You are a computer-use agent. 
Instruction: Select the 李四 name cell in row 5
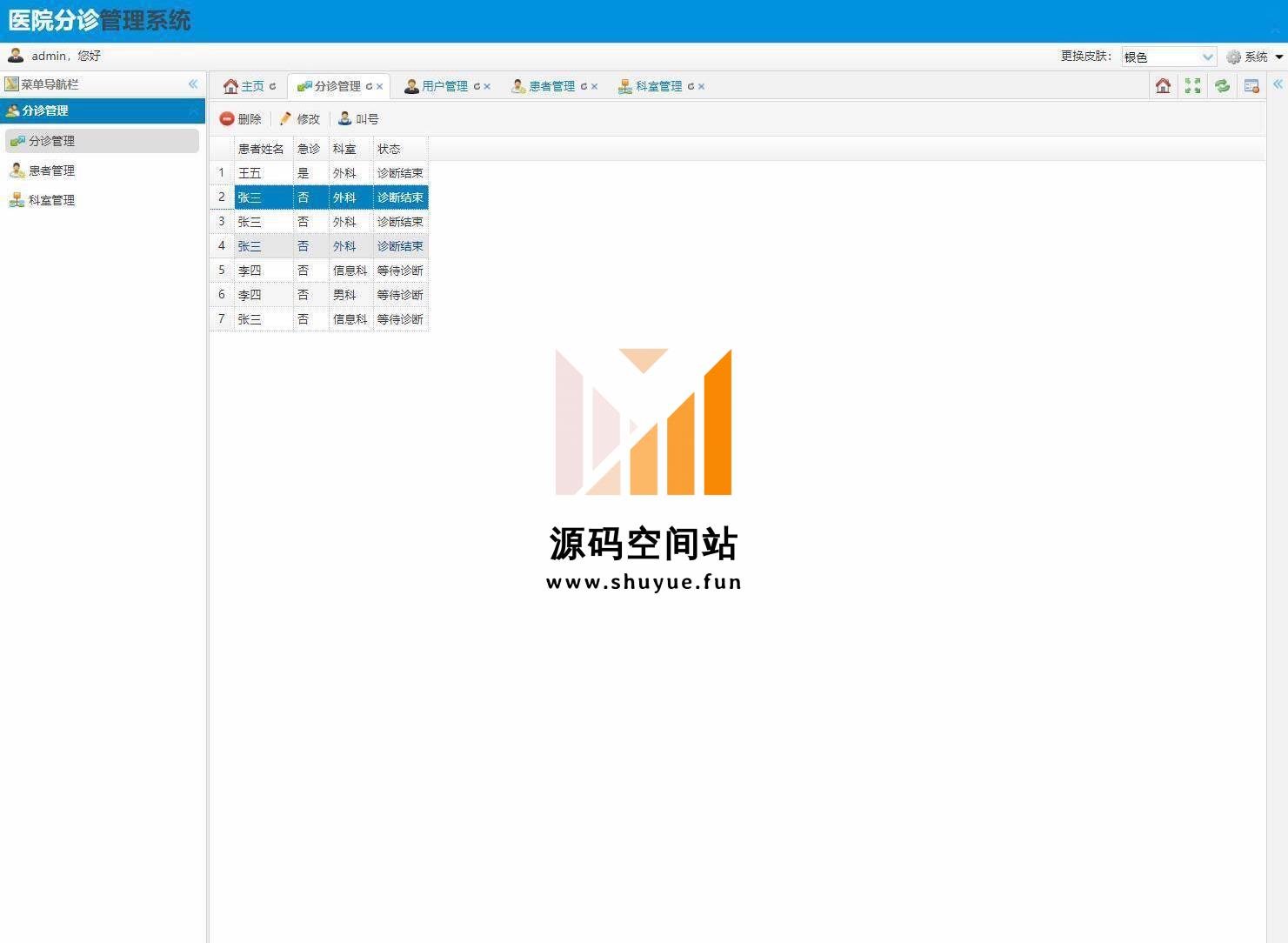(264, 271)
